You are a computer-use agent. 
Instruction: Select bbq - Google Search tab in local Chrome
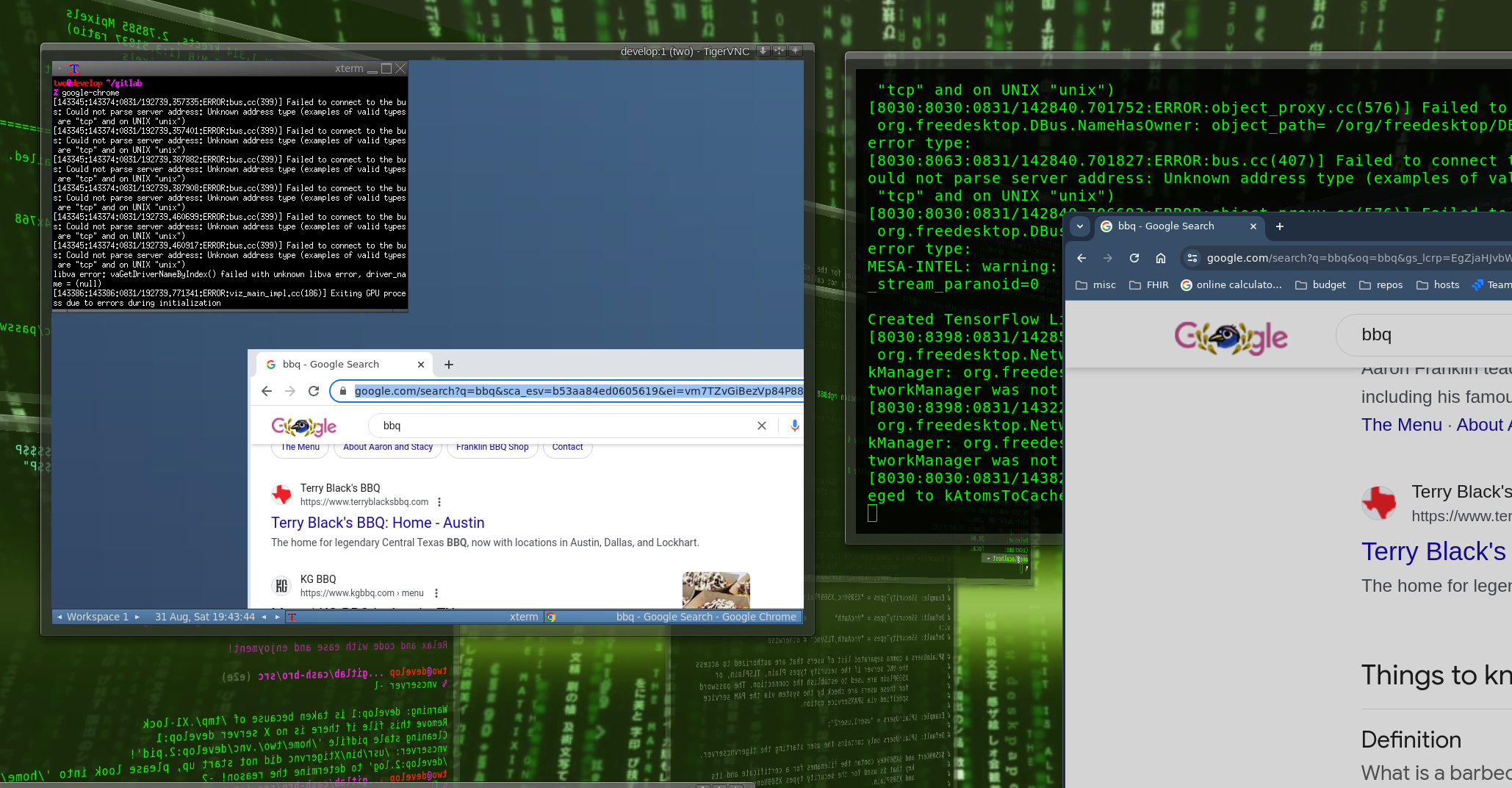(1179, 226)
